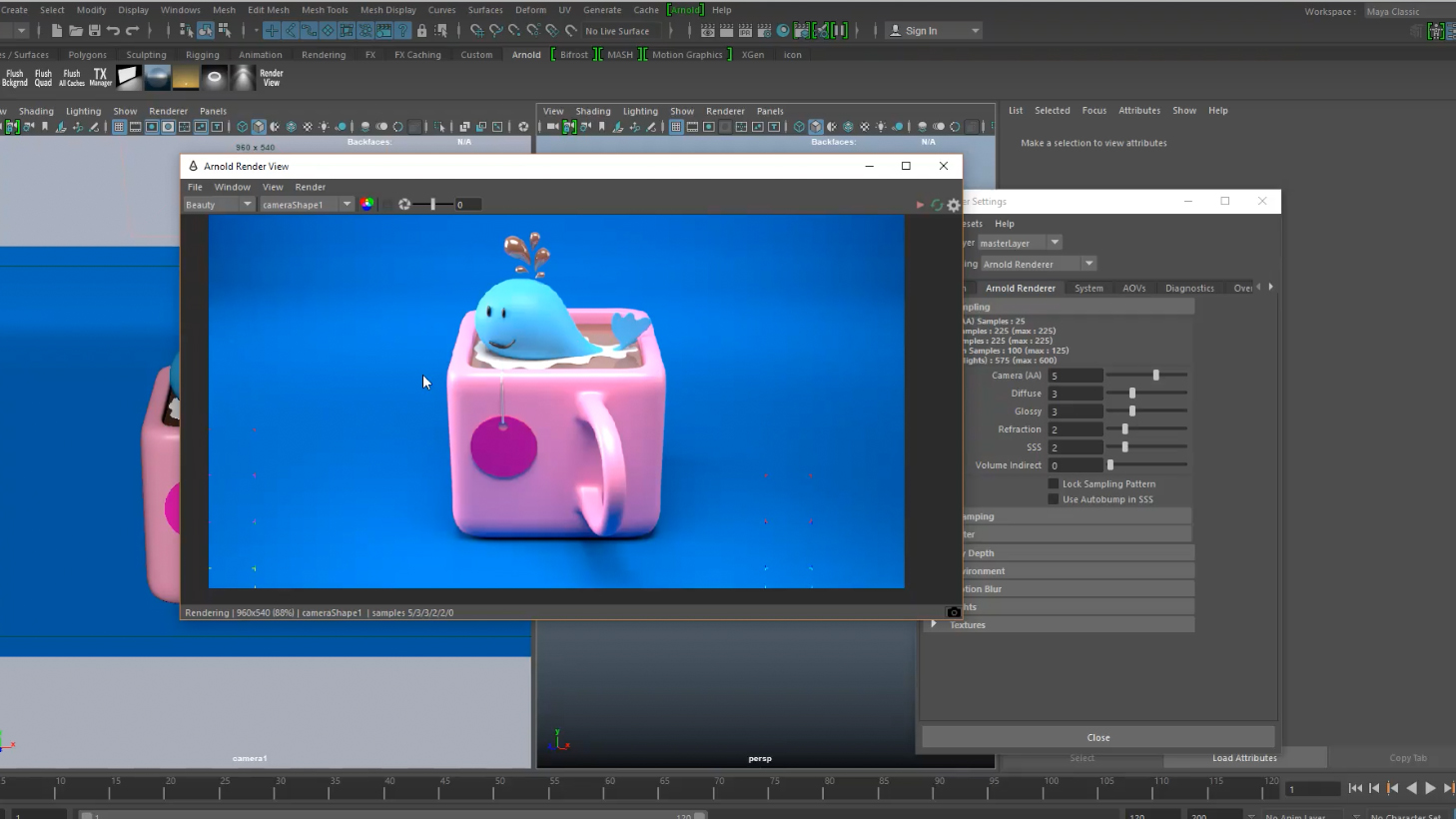
Task: Click the Close button in Render Settings
Action: (1097, 737)
